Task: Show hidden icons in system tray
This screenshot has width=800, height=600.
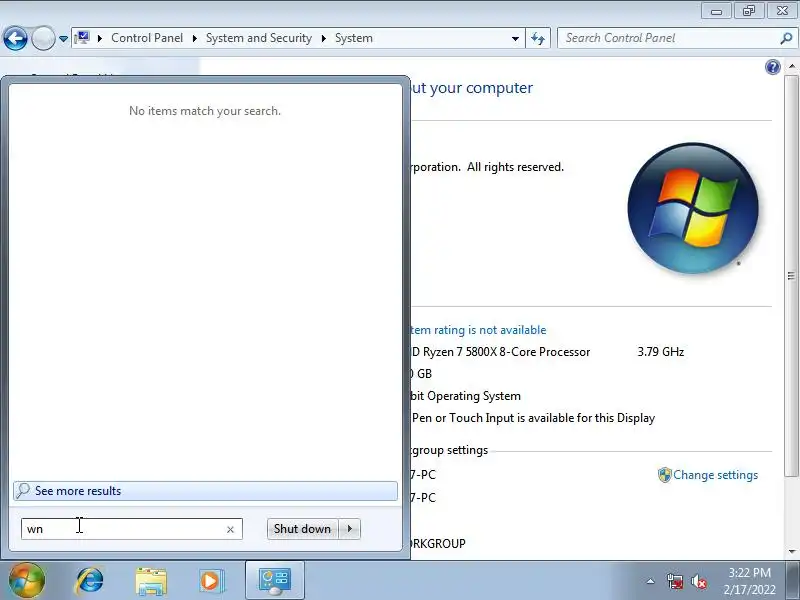Action: (651, 581)
